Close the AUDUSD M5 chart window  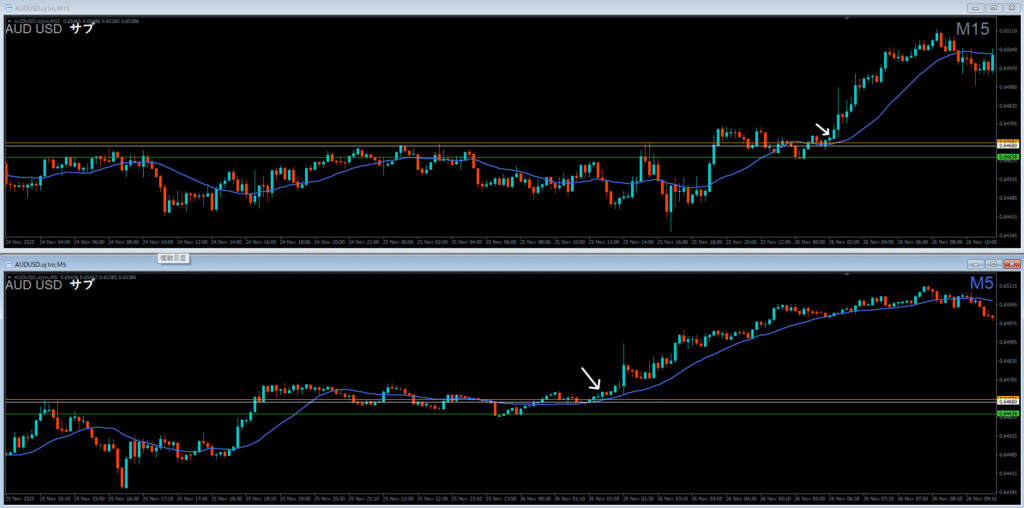(1010, 264)
